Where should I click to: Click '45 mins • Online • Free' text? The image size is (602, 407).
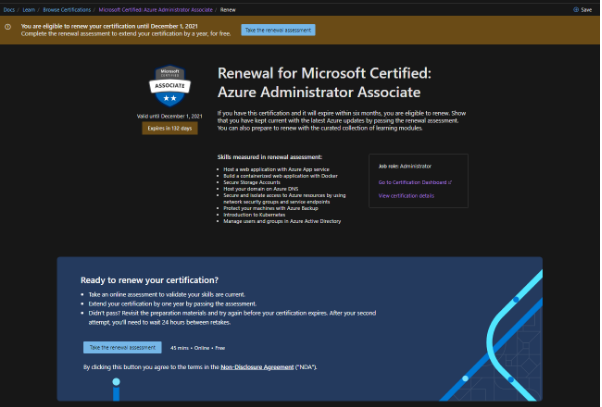coord(198,348)
